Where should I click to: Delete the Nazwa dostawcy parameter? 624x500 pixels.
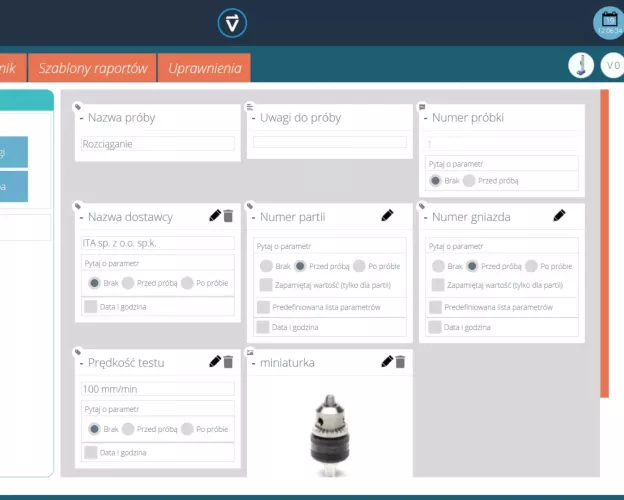pyautogui.click(x=228, y=216)
